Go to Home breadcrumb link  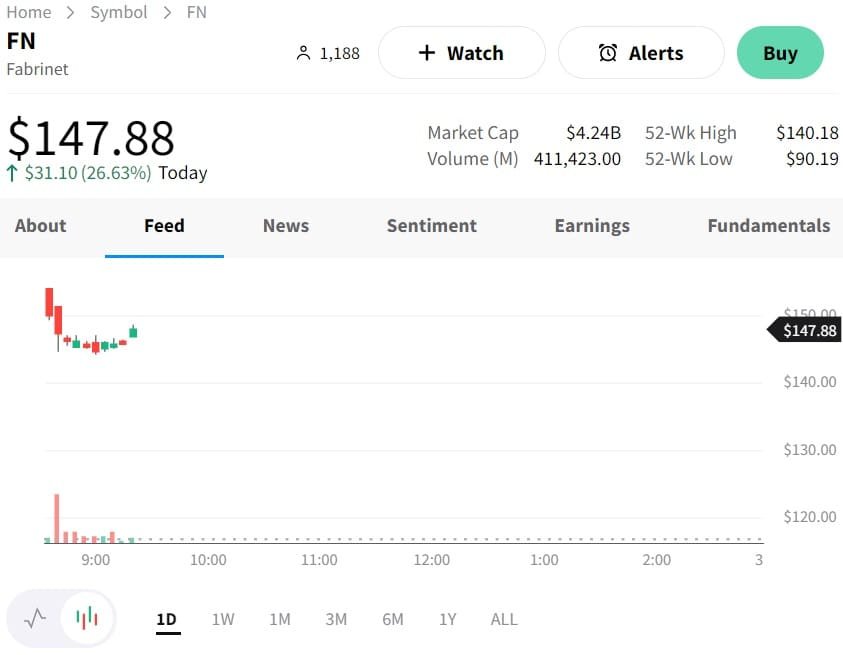pos(28,12)
